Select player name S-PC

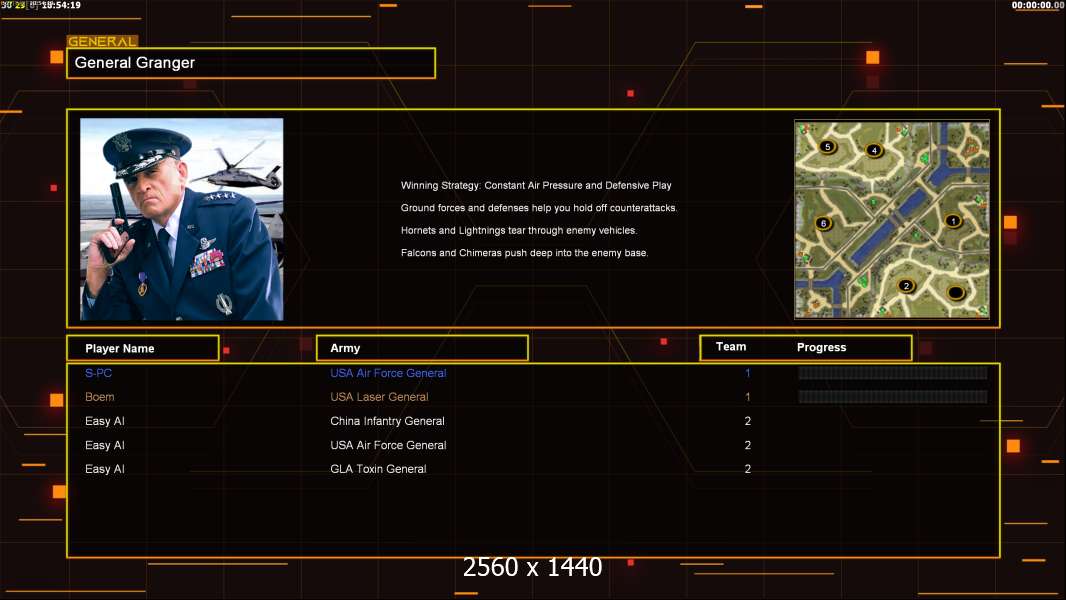tap(99, 373)
